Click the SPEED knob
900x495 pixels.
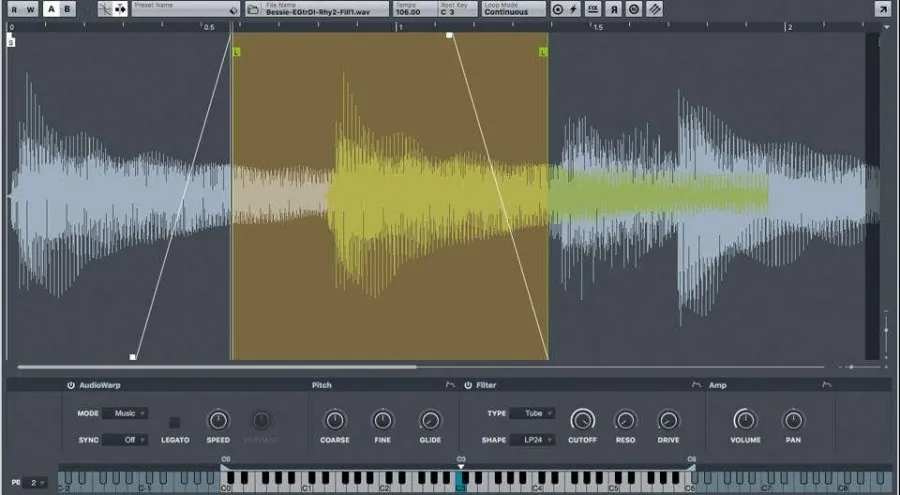[x=218, y=420]
